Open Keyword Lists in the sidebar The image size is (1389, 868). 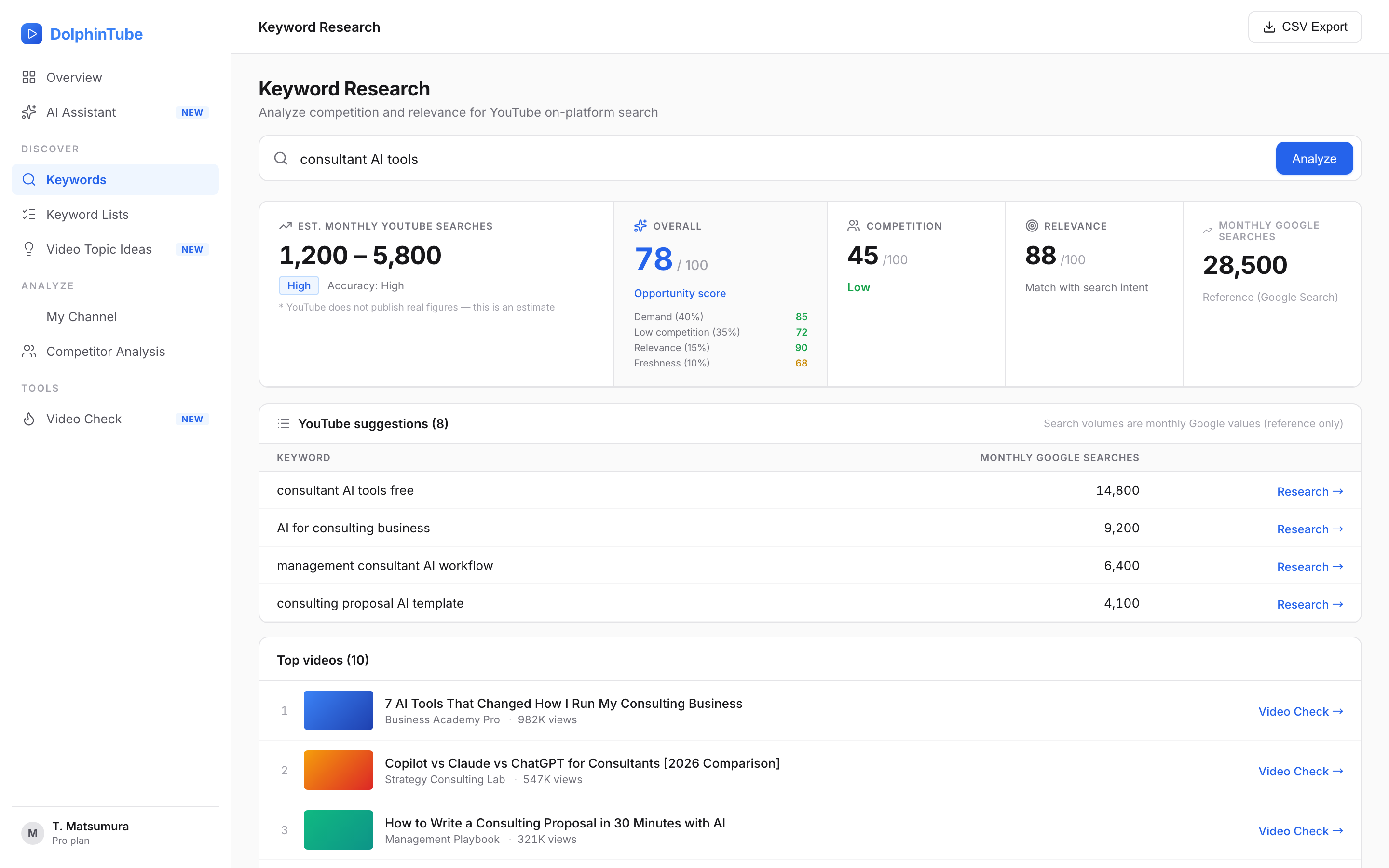115,214
